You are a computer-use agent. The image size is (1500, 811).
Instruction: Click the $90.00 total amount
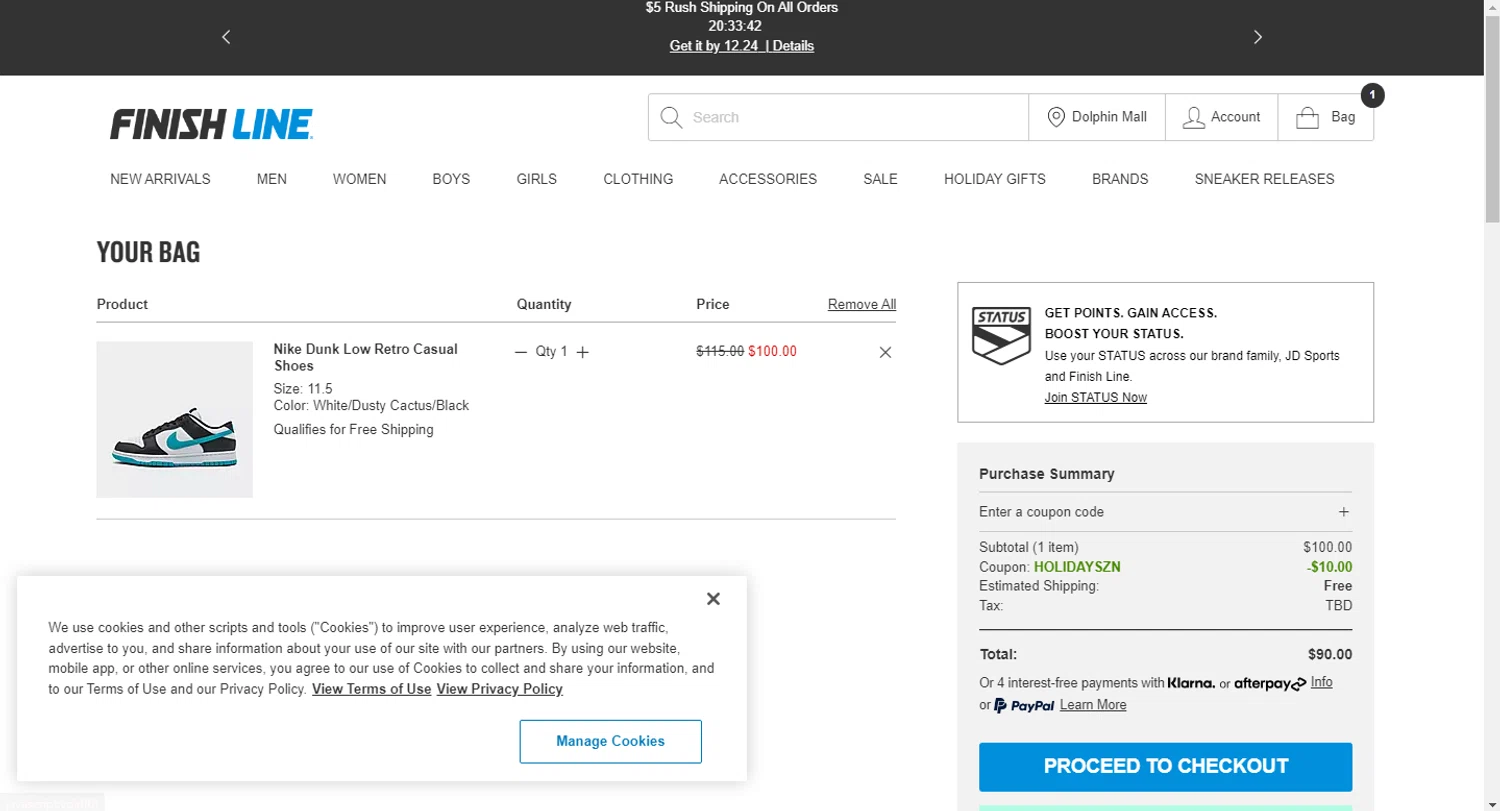pyautogui.click(x=1330, y=655)
